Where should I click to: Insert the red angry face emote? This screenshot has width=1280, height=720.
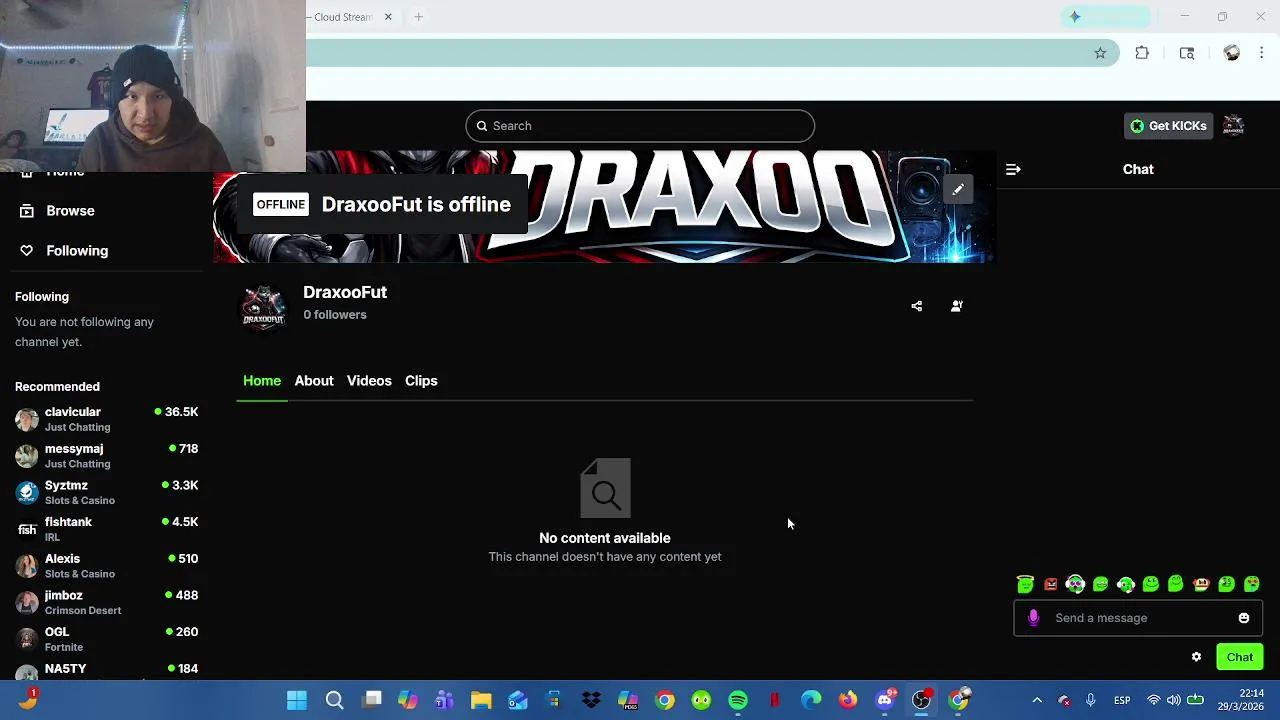(1050, 584)
